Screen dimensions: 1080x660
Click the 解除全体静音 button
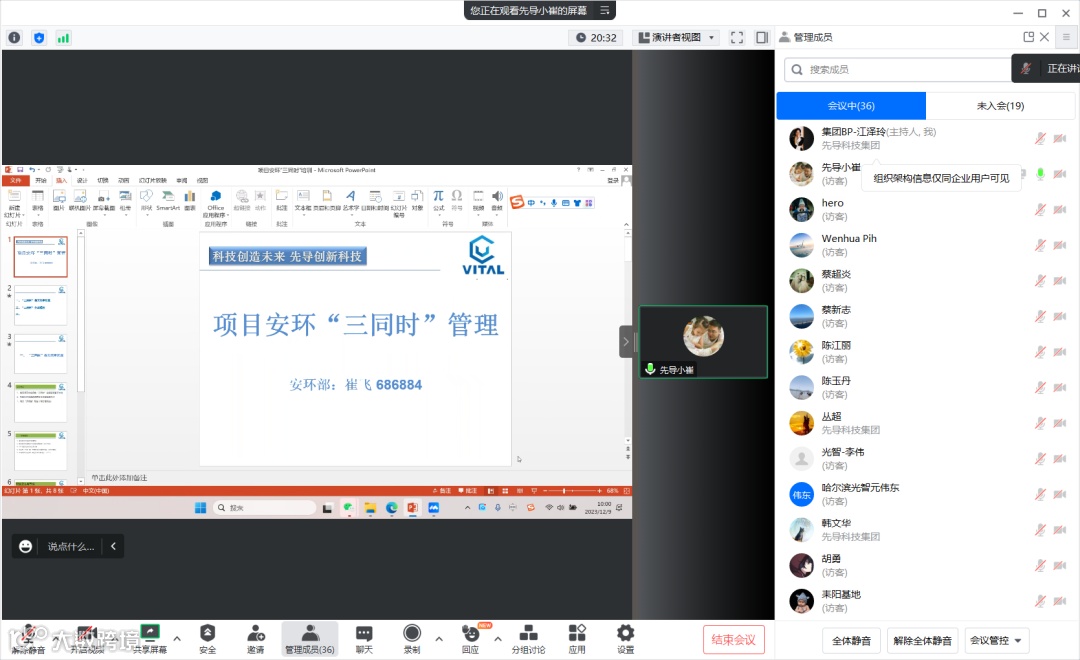pyautogui.click(x=922, y=640)
